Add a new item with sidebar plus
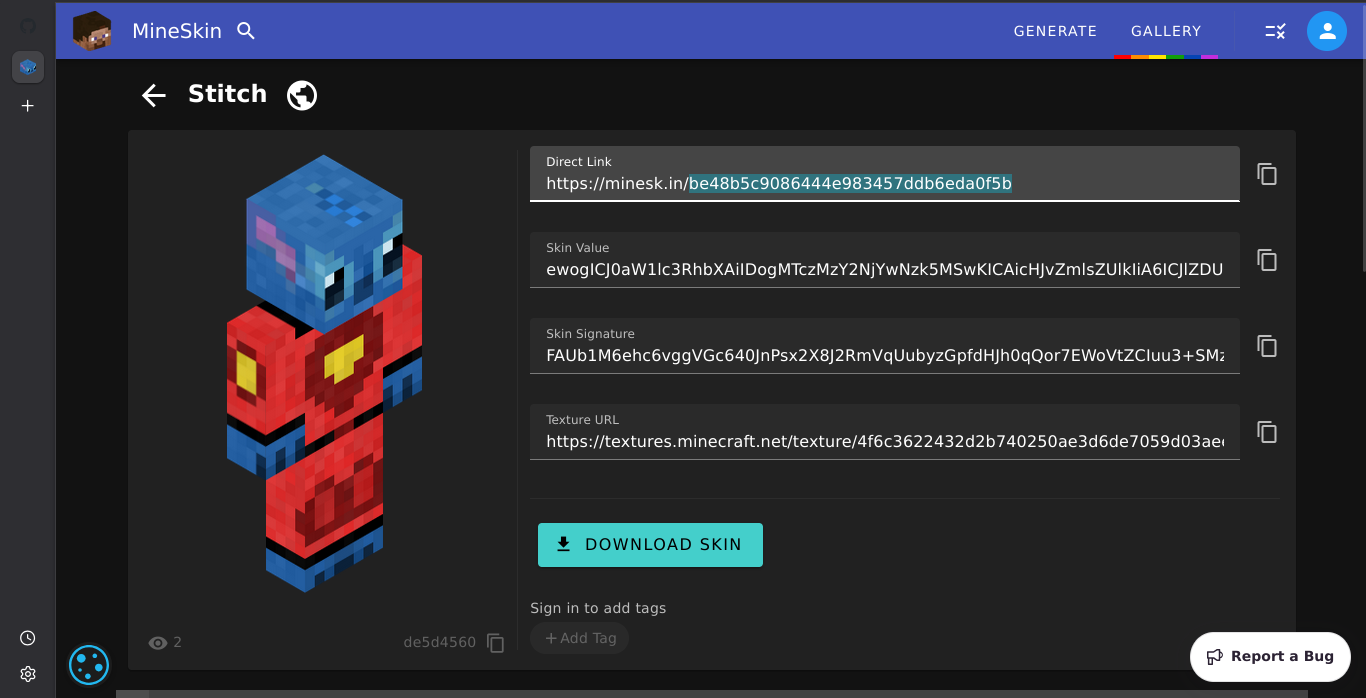 pos(28,105)
